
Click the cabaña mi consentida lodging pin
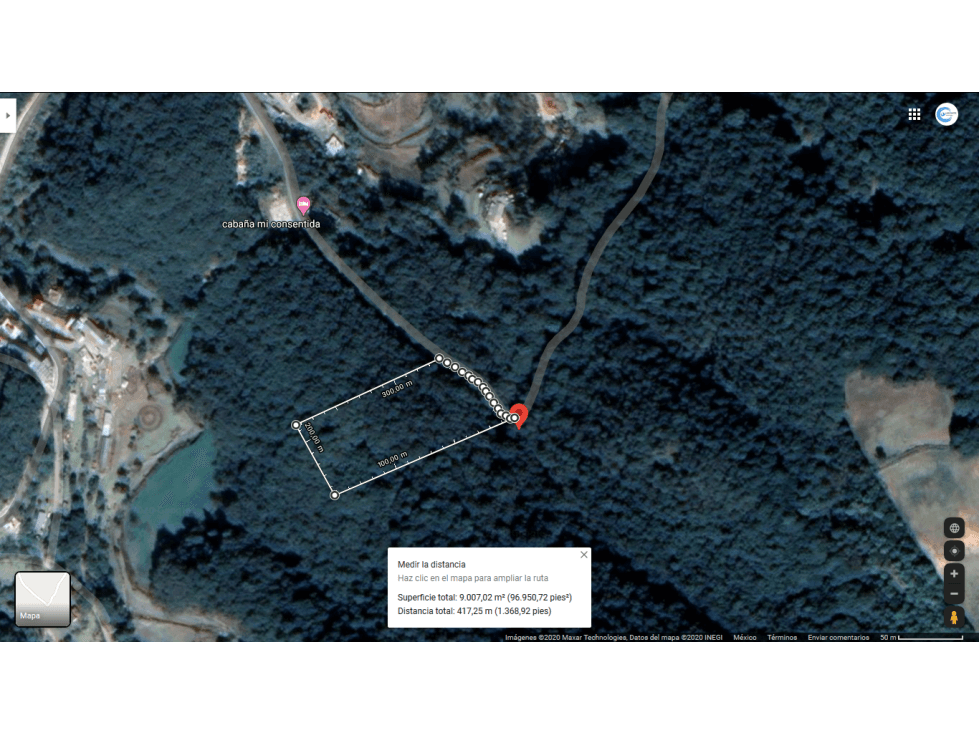click(x=303, y=205)
